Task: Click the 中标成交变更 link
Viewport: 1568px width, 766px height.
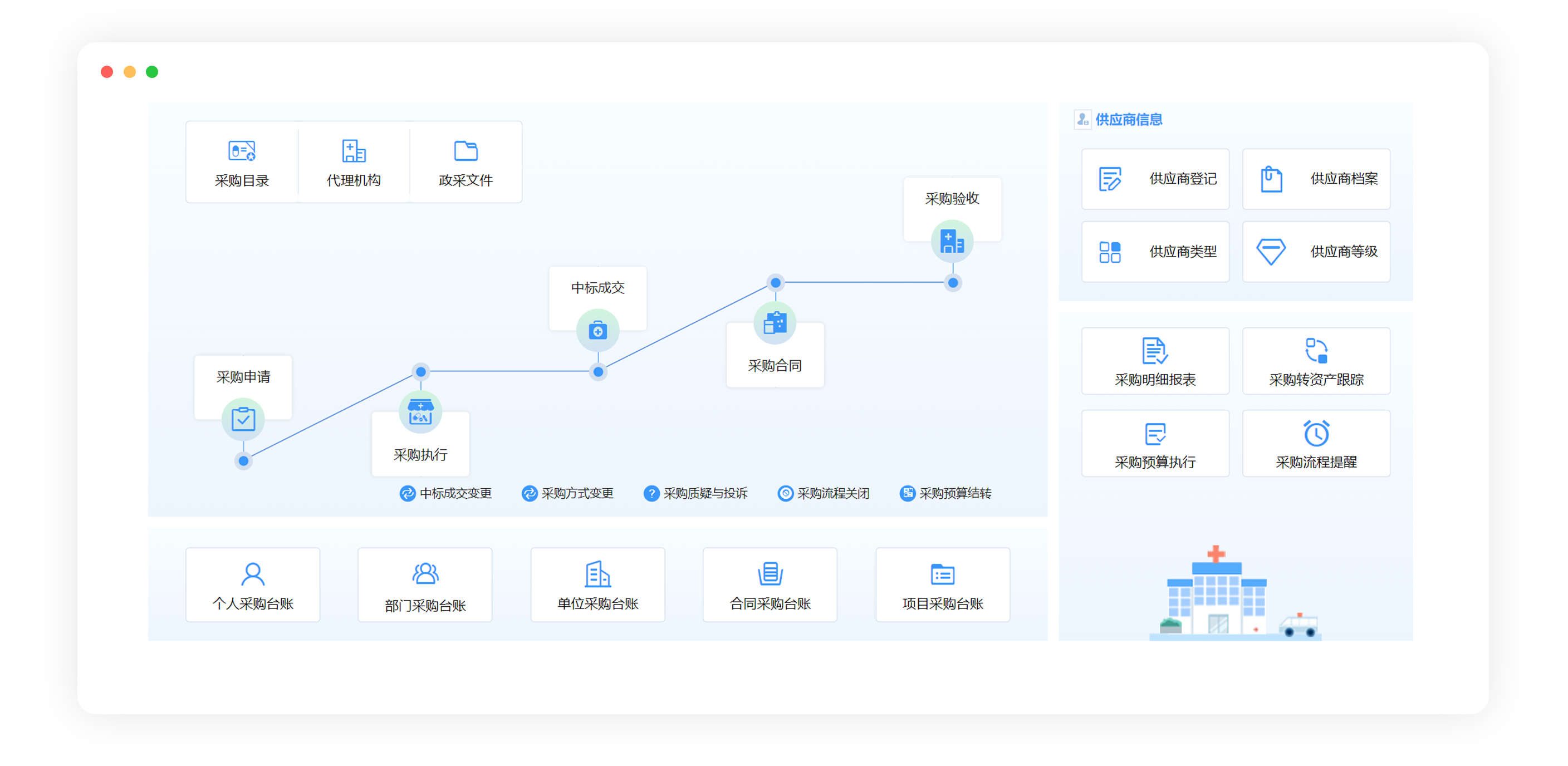Action: tap(446, 493)
